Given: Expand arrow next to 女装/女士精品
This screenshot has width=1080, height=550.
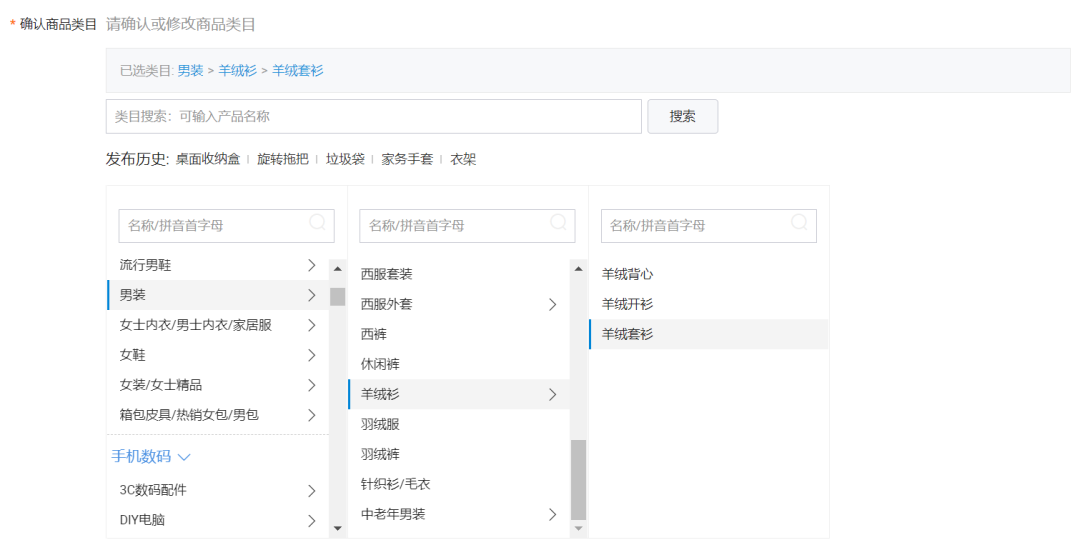Looking at the screenshot, I should [x=311, y=385].
